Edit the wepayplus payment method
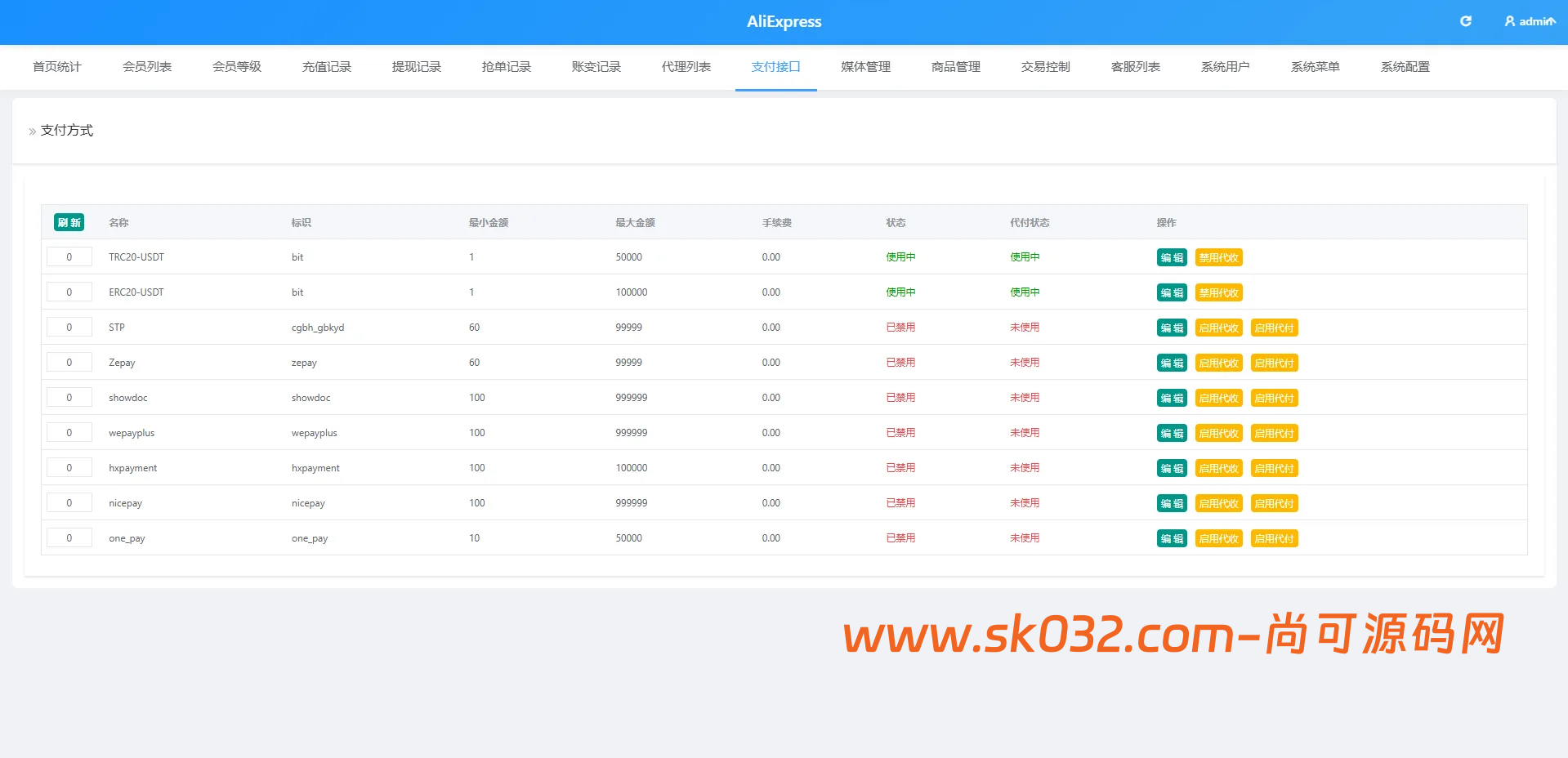 tap(1172, 433)
